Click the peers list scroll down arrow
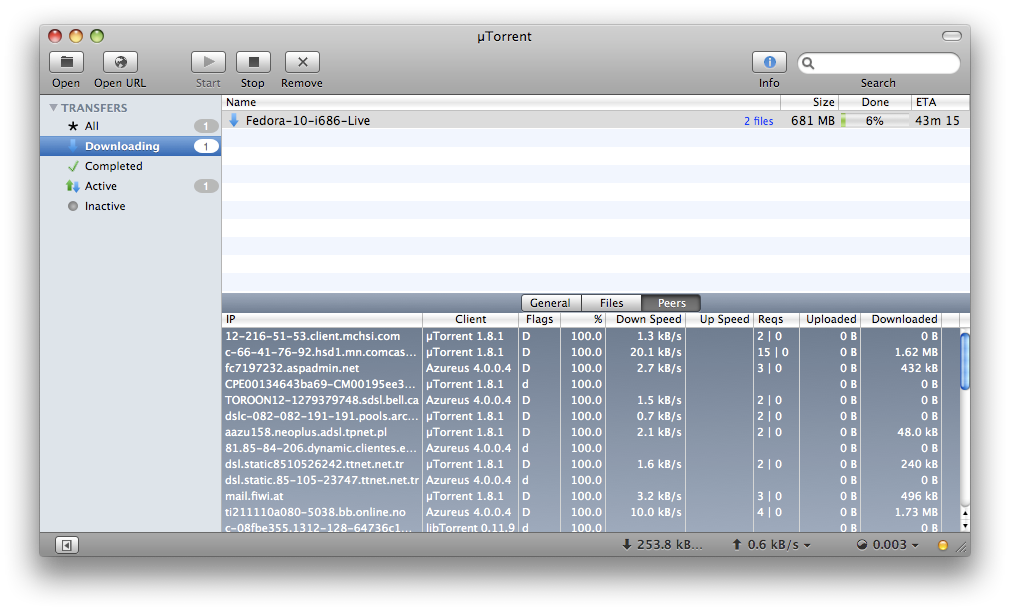Screen dimensions: 1010x611 pos(965,525)
